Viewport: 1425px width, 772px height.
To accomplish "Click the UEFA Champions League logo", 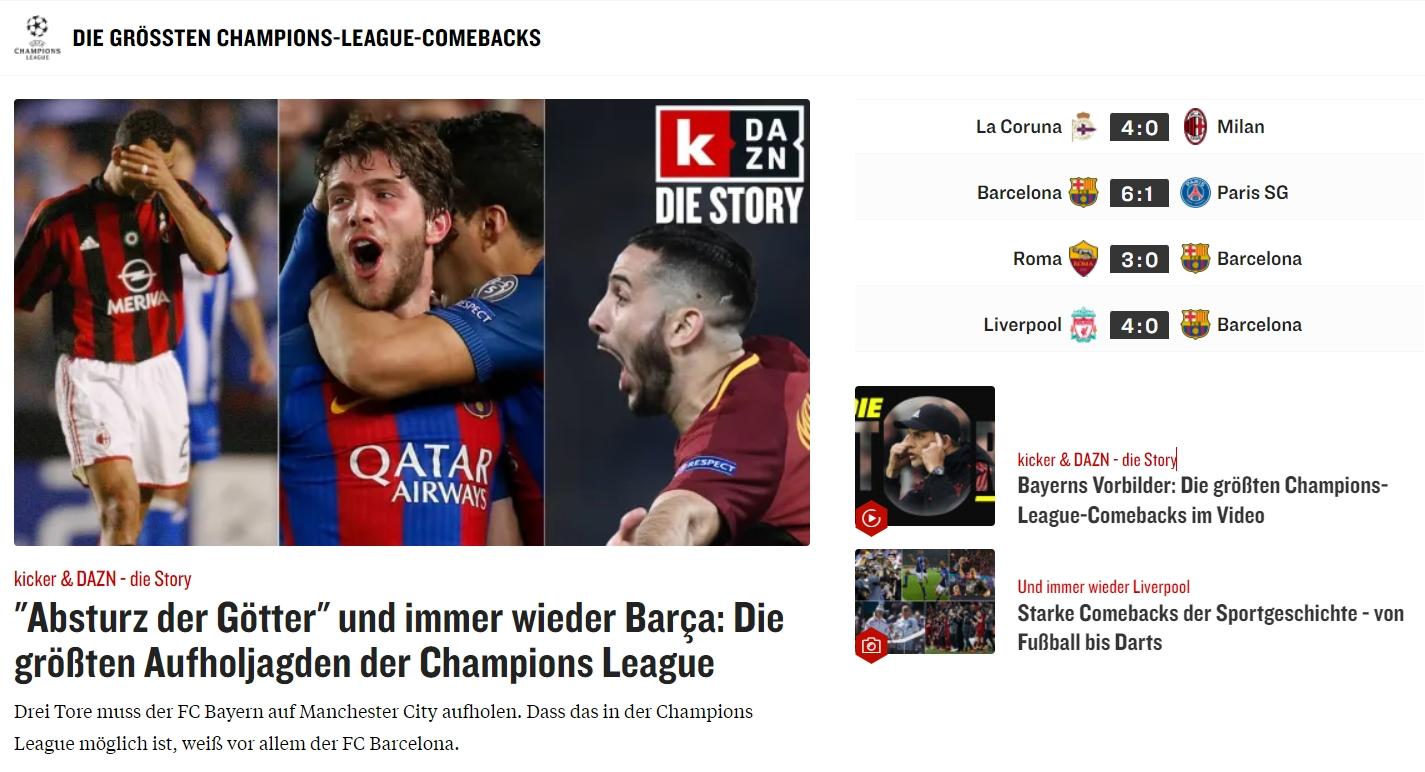I will [x=37, y=38].
